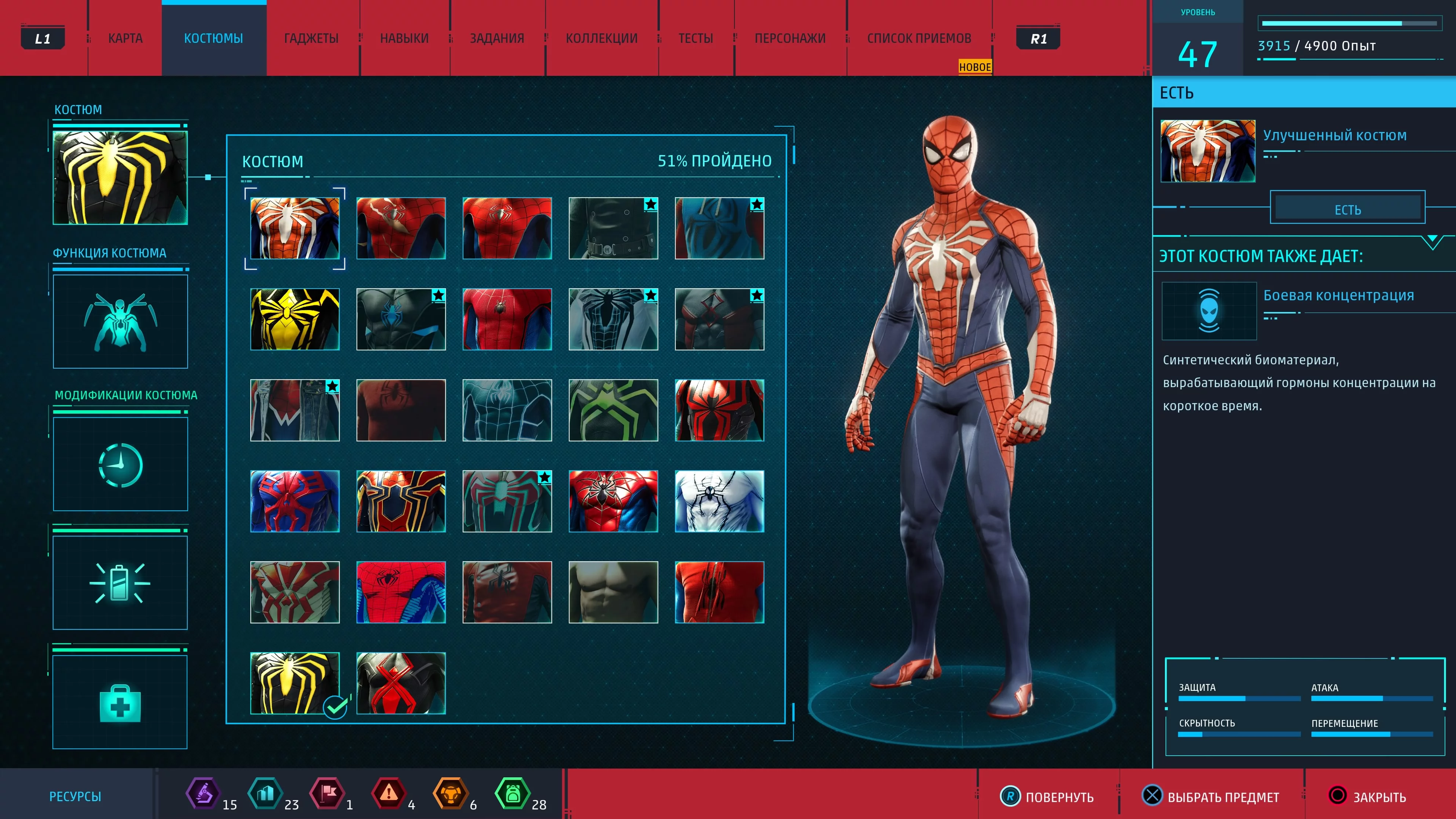
Task: Select the Advanced Suit thumbnail with white spider
Action: pos(295,228)
